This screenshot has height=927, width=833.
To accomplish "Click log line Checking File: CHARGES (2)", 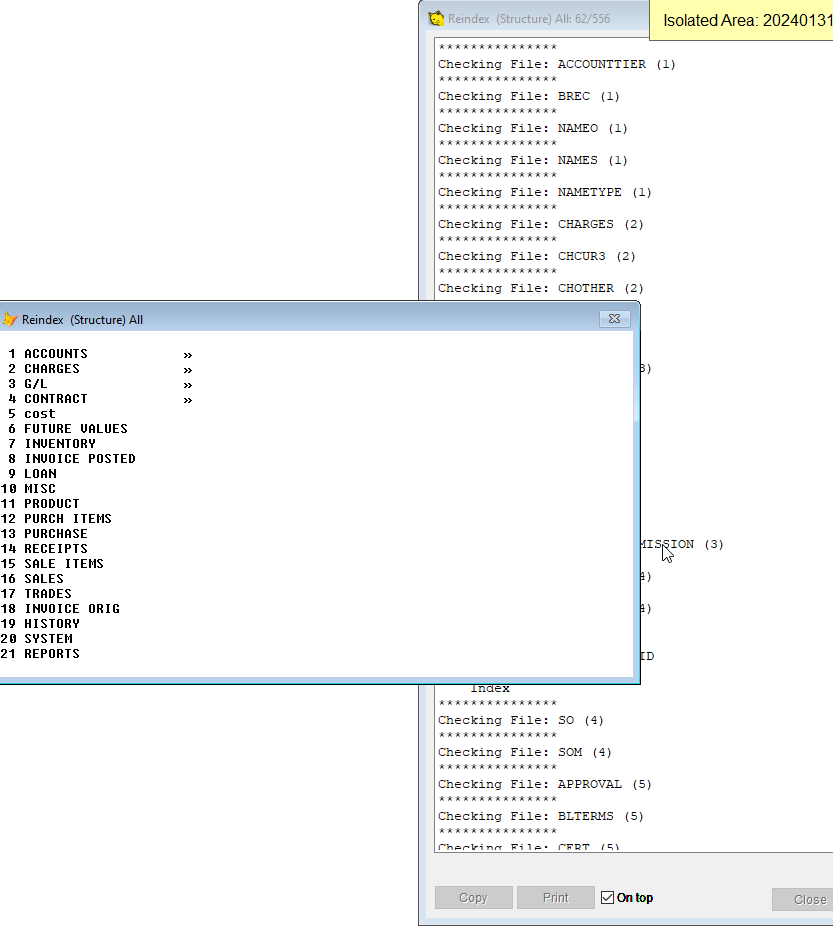I will coord(540,224).
